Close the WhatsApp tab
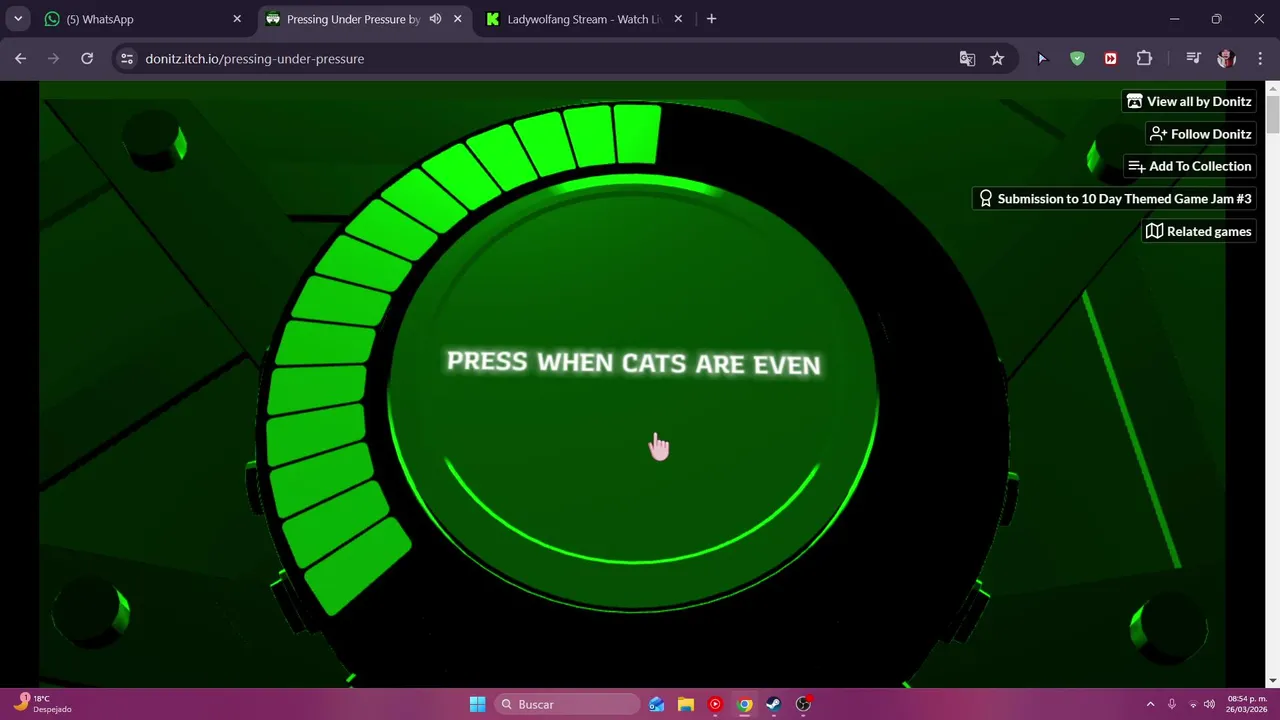 coord(237,19)
